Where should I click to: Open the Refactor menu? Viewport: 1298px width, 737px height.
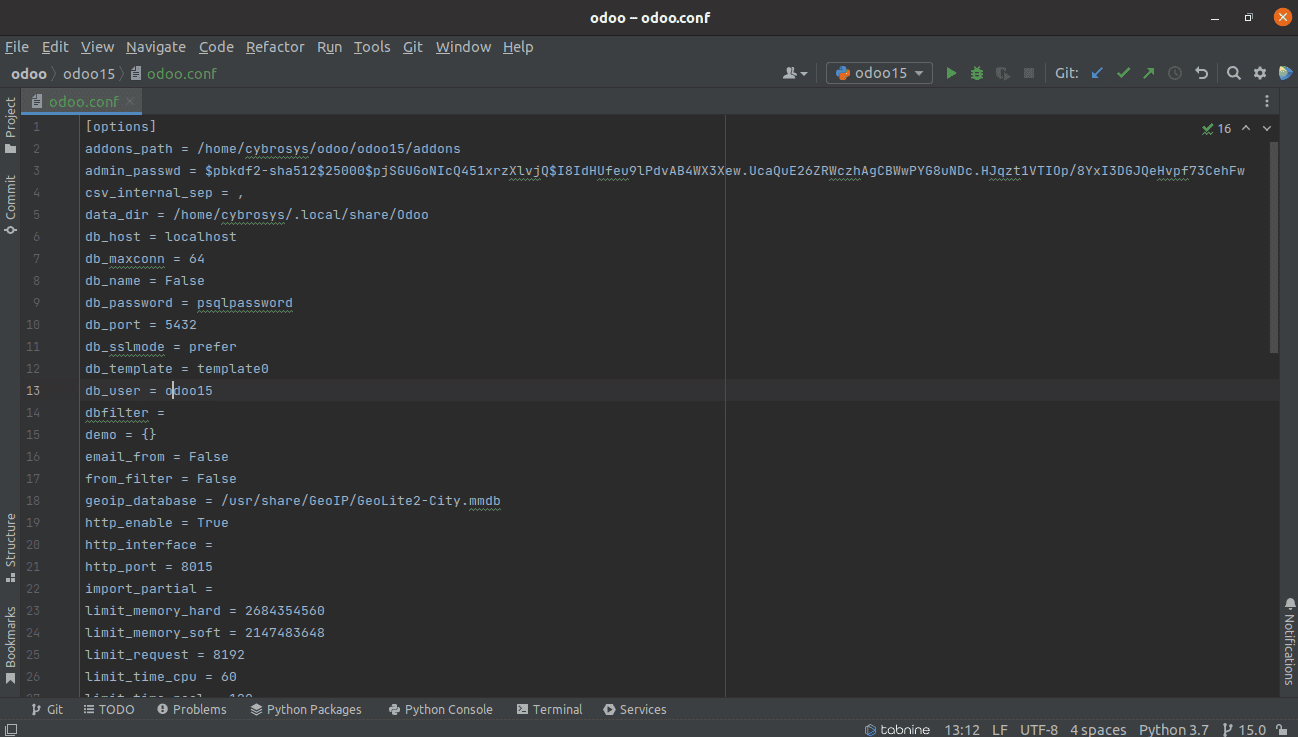click(x=275, y=47)
